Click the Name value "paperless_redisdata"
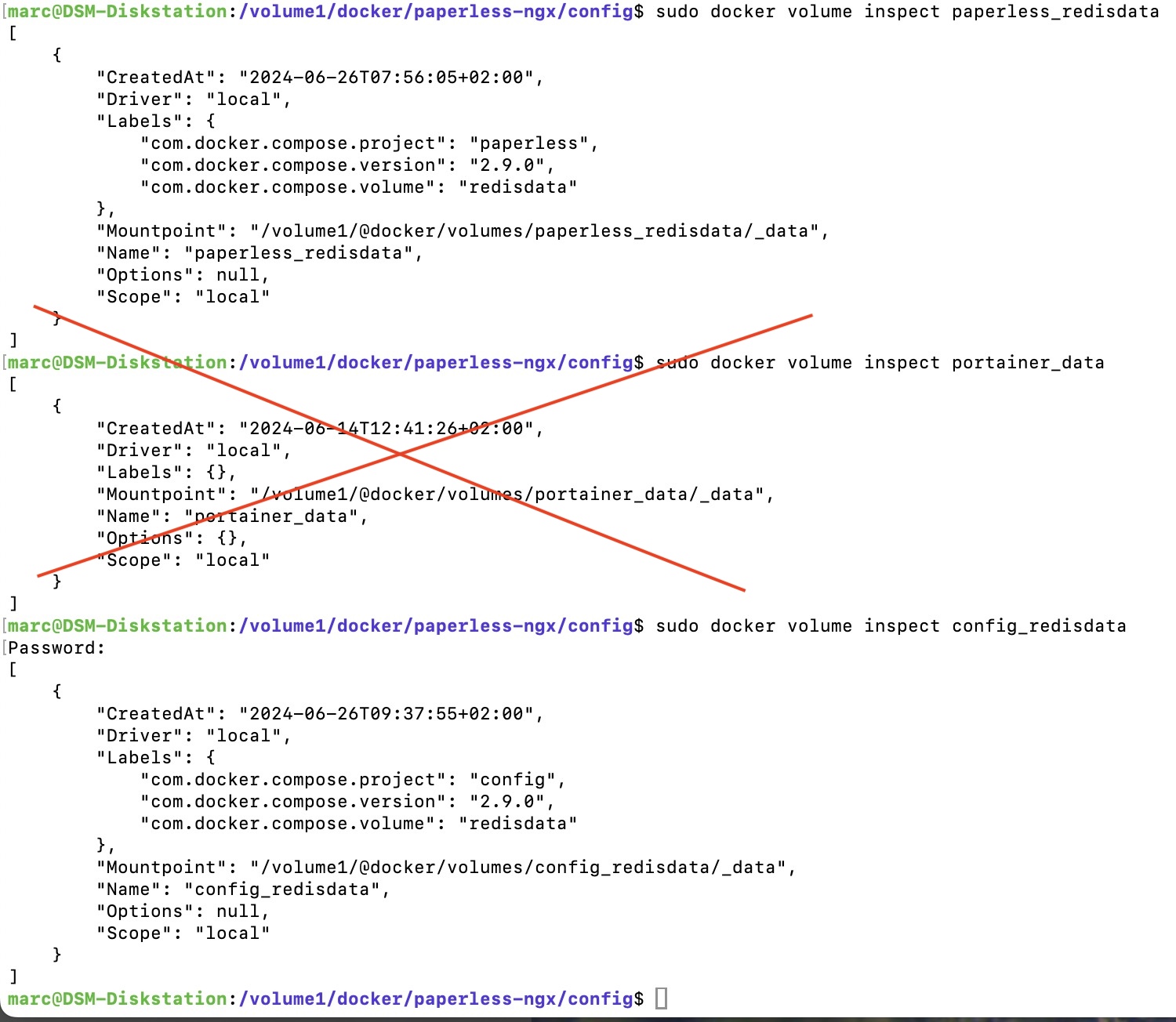Image resolution: width=1176 pixels, height=1022 pixels. (299, 253)
